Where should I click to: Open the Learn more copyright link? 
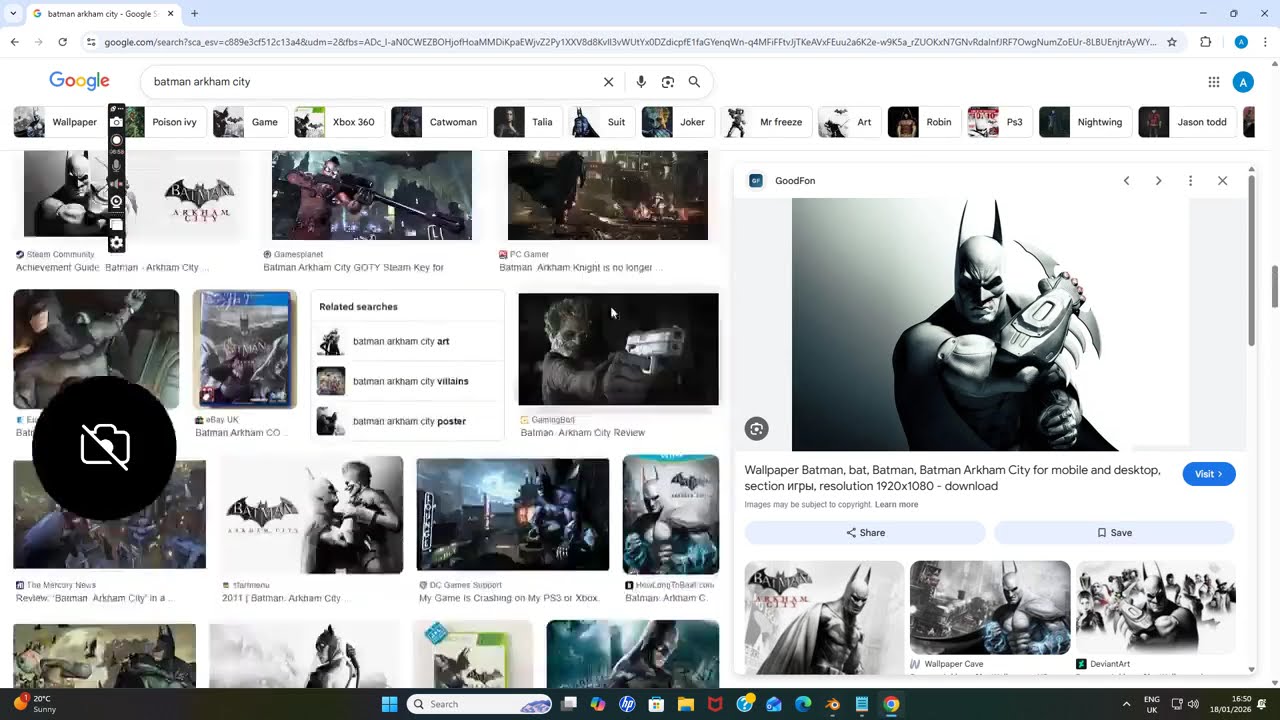[896, 505]
